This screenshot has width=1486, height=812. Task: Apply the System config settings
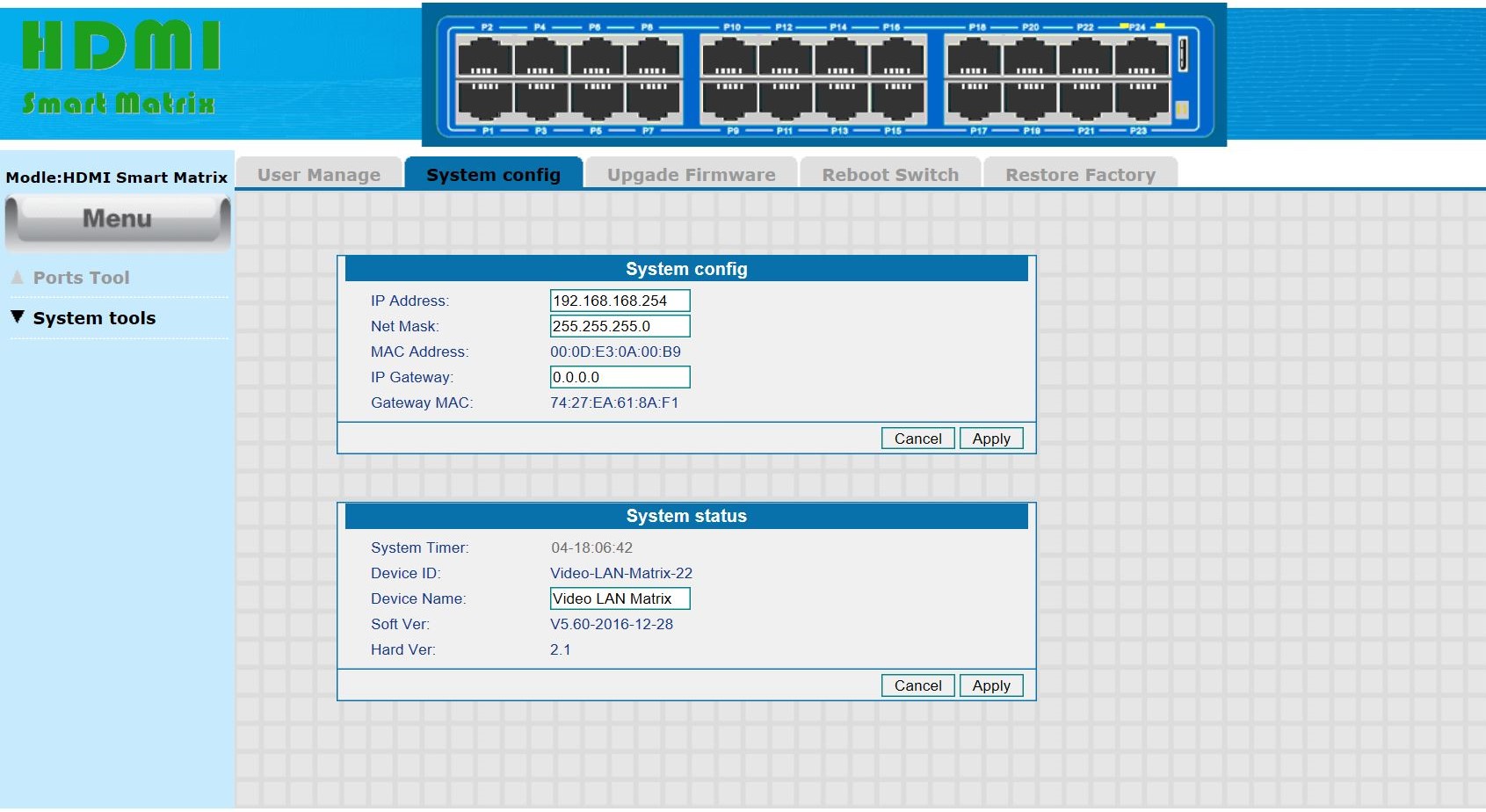click(x=991, y=439)
